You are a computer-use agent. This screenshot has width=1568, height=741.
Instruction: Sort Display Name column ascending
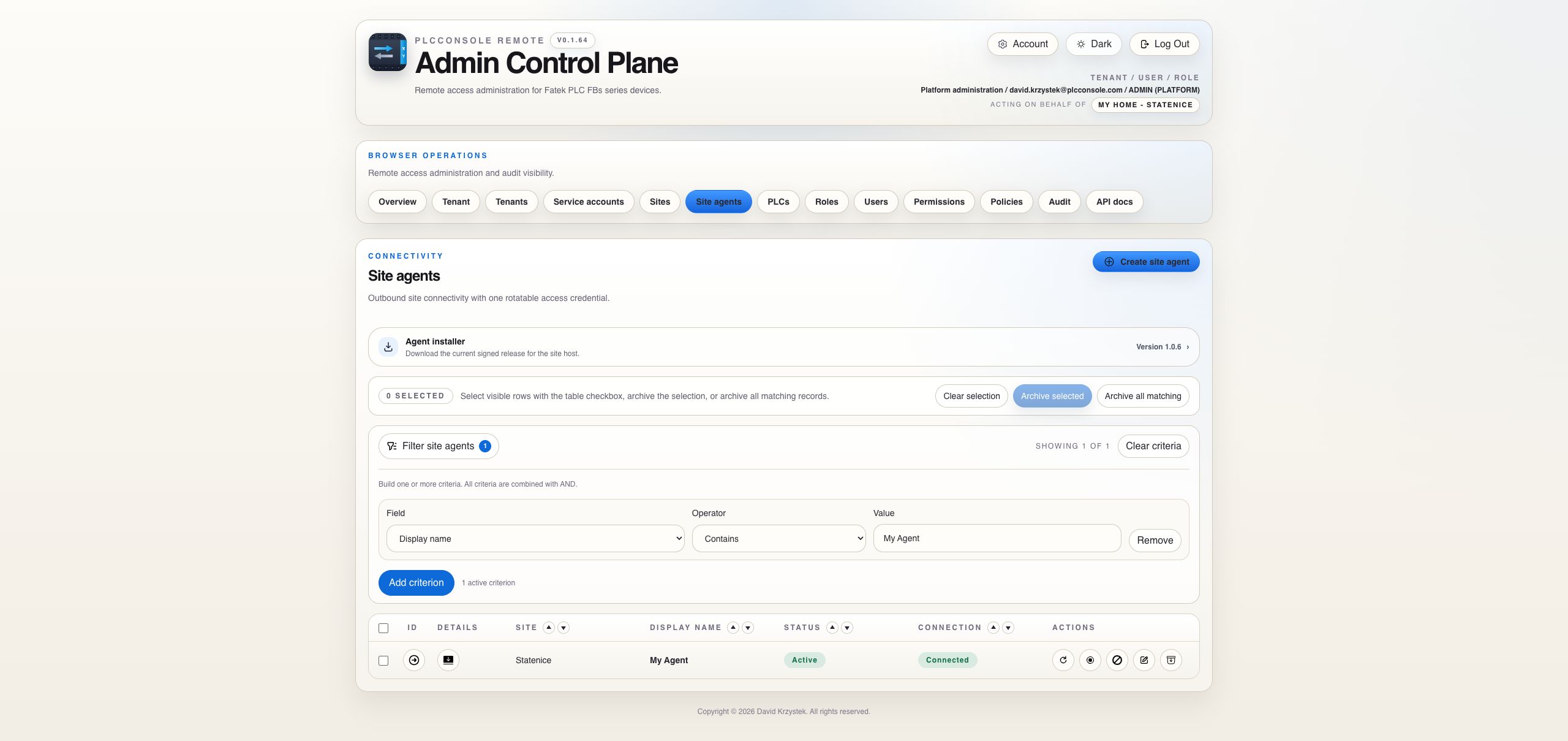733,628
